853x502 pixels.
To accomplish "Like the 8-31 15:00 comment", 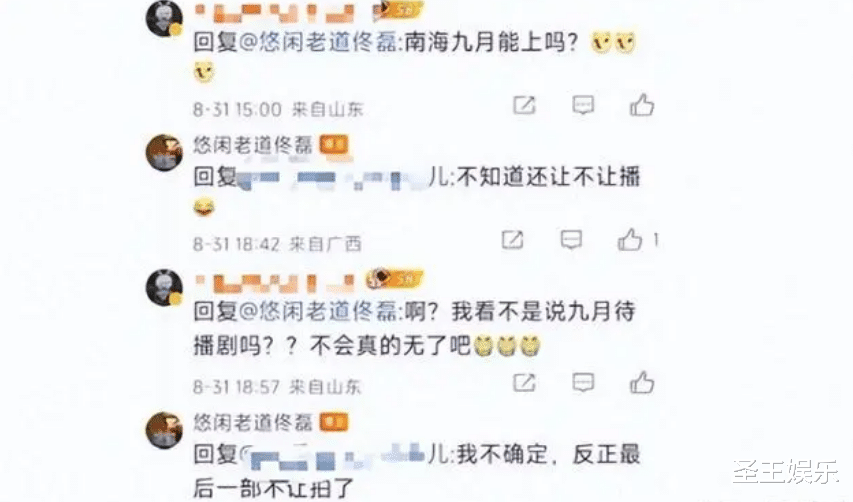I will pos(642,104).
